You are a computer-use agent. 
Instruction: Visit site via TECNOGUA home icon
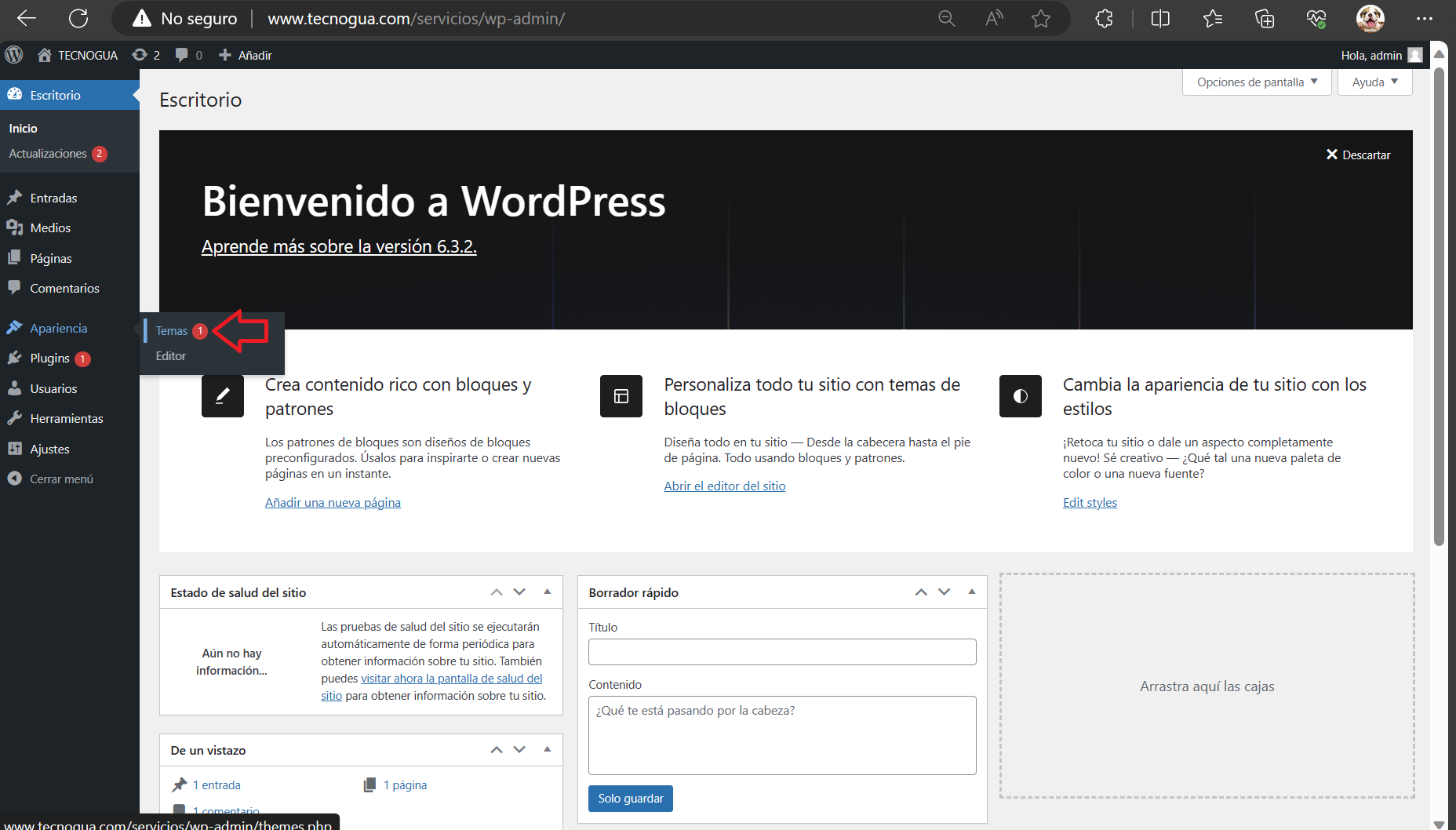click(77, 55)
